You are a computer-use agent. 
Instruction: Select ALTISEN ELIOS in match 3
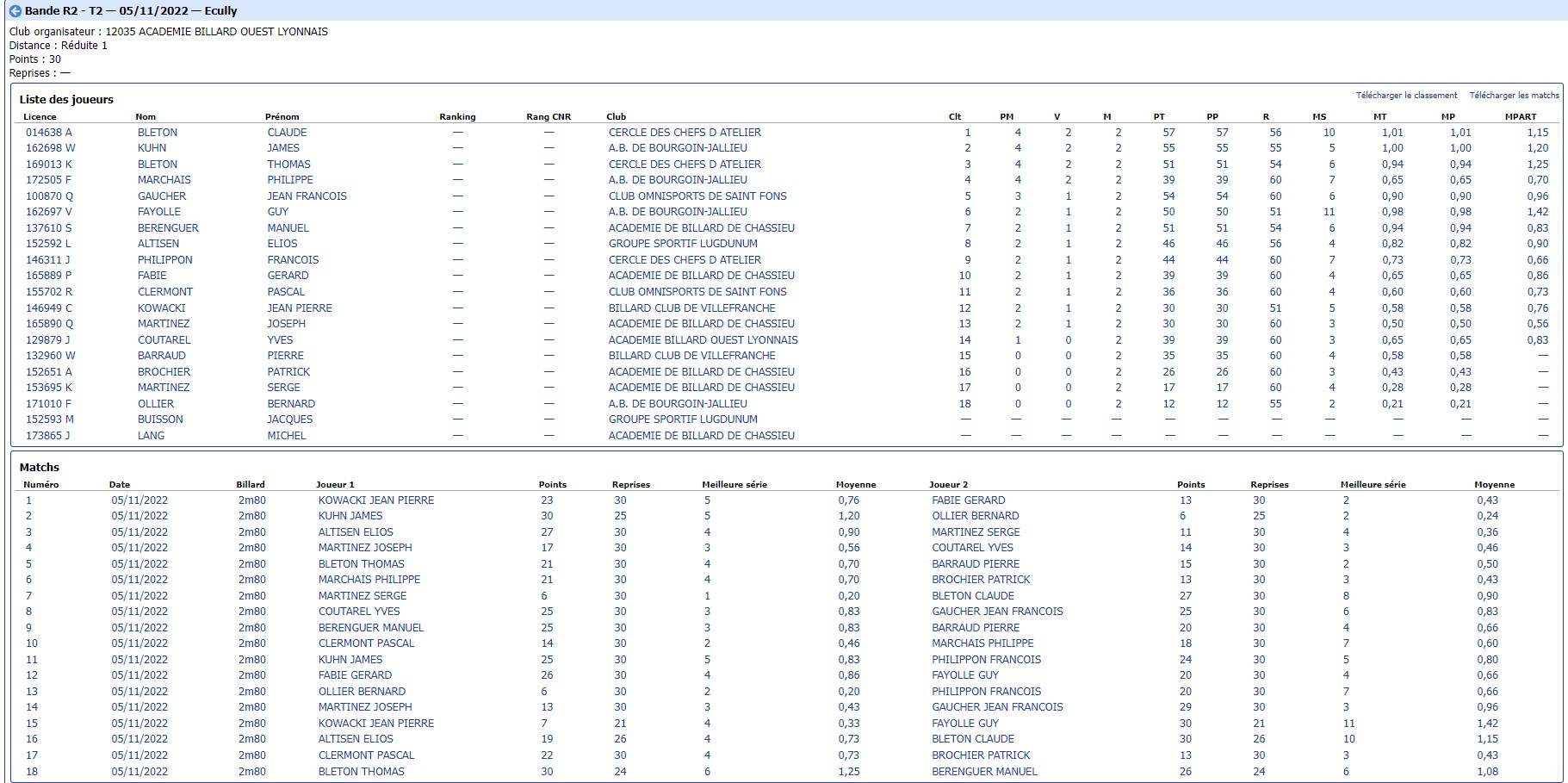356,532
